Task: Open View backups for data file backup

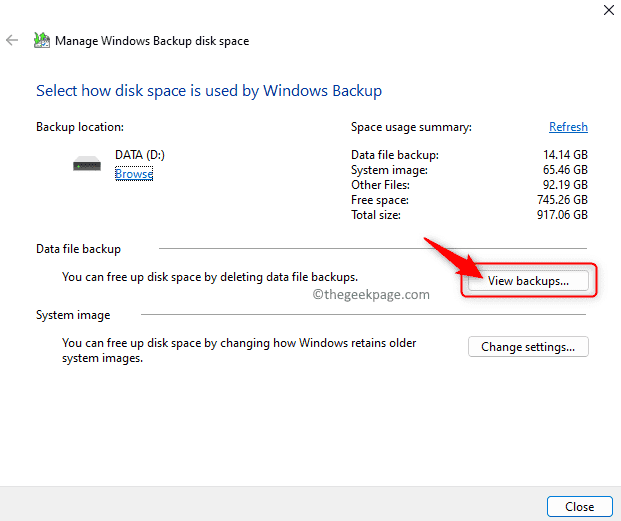Action: pos(528,281)
